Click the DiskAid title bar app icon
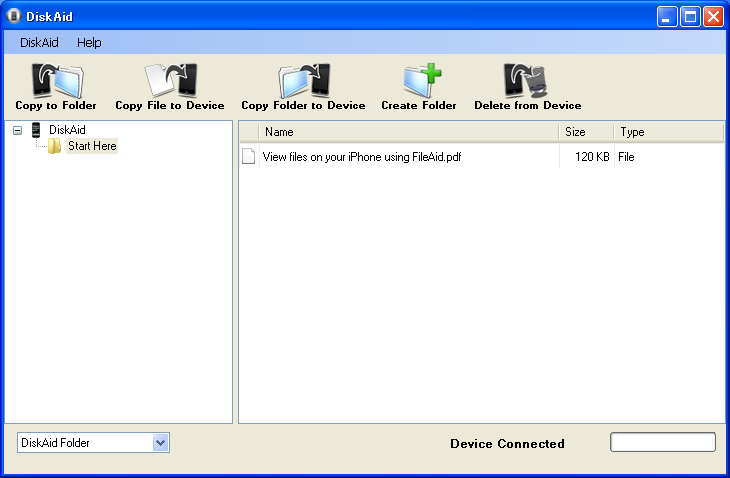The height and width of the screenshot is (478, 730). pyautogui.click(x=14, y=16)
